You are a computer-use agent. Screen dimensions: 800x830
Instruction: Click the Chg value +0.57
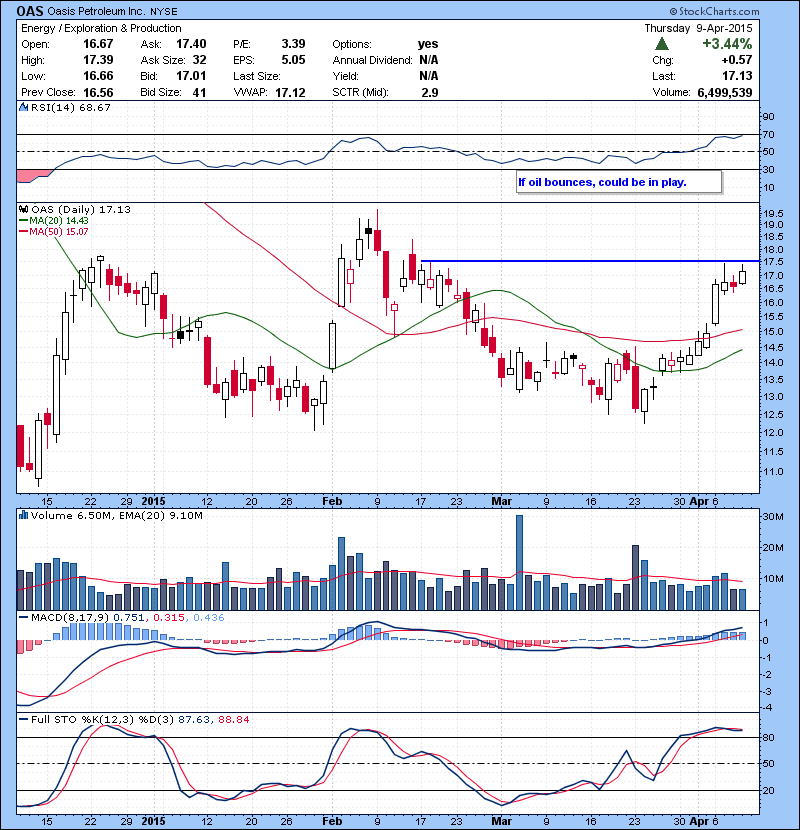click(737, 60)
